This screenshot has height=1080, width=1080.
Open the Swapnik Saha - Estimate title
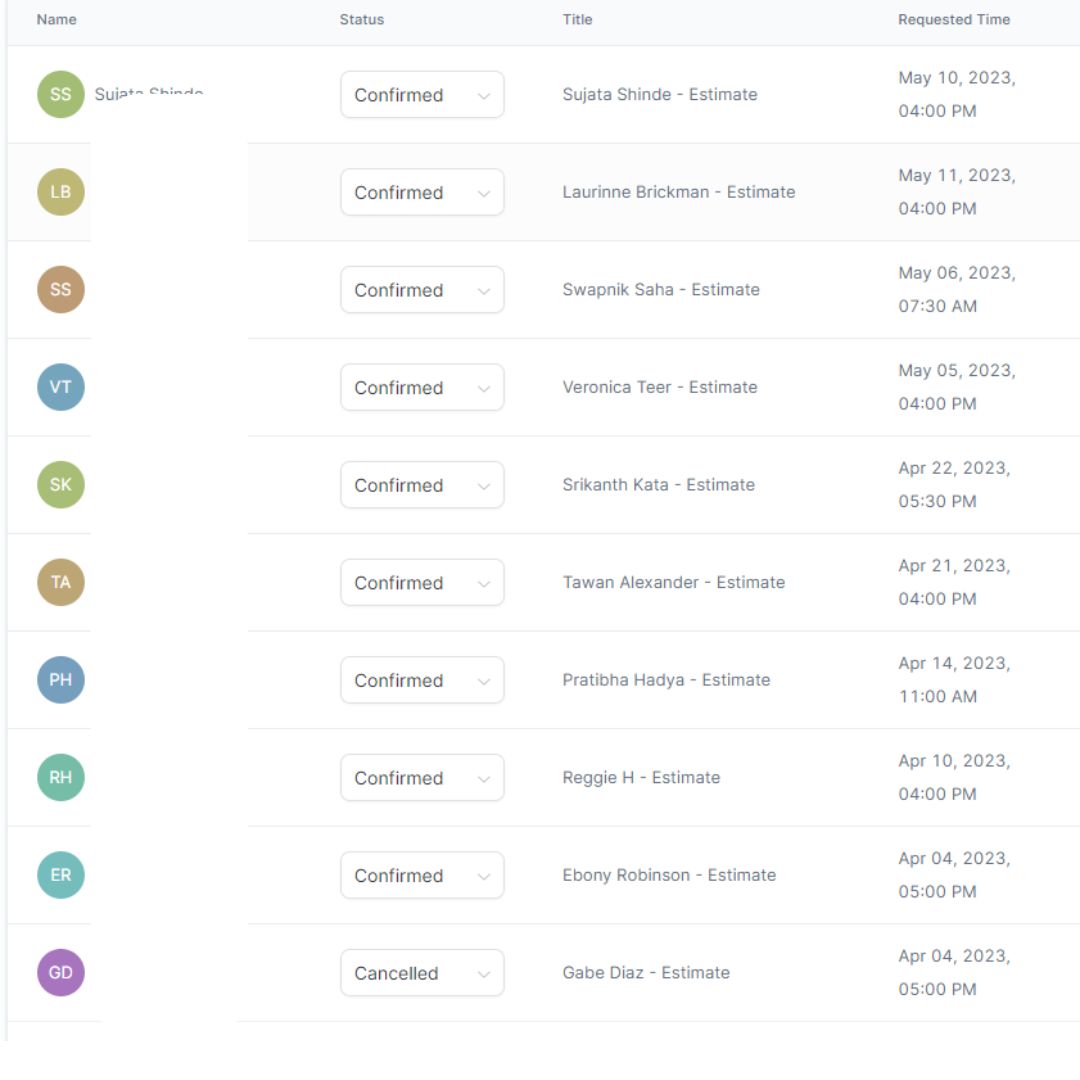[661, 290]
